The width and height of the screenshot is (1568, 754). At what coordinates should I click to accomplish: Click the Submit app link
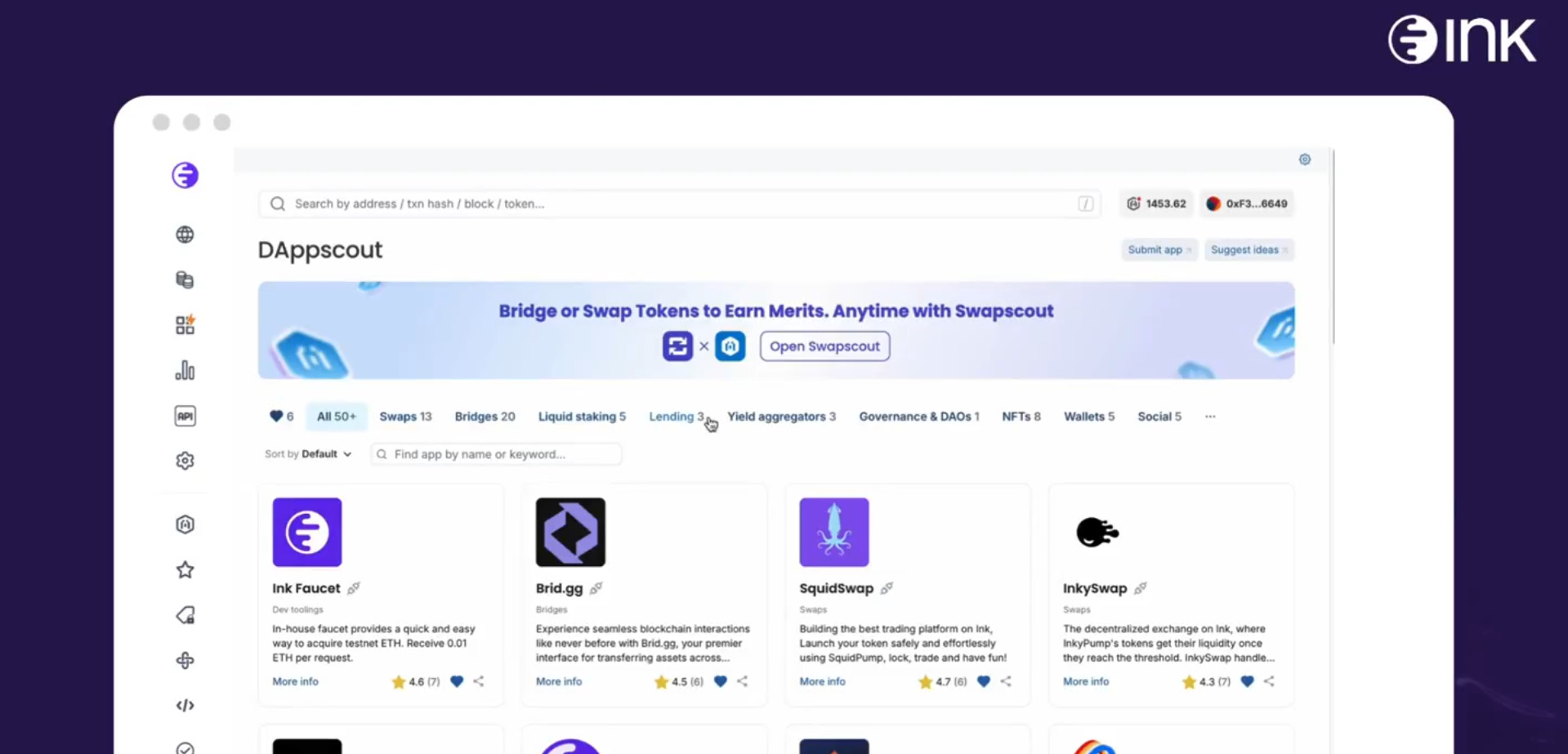1159,250
